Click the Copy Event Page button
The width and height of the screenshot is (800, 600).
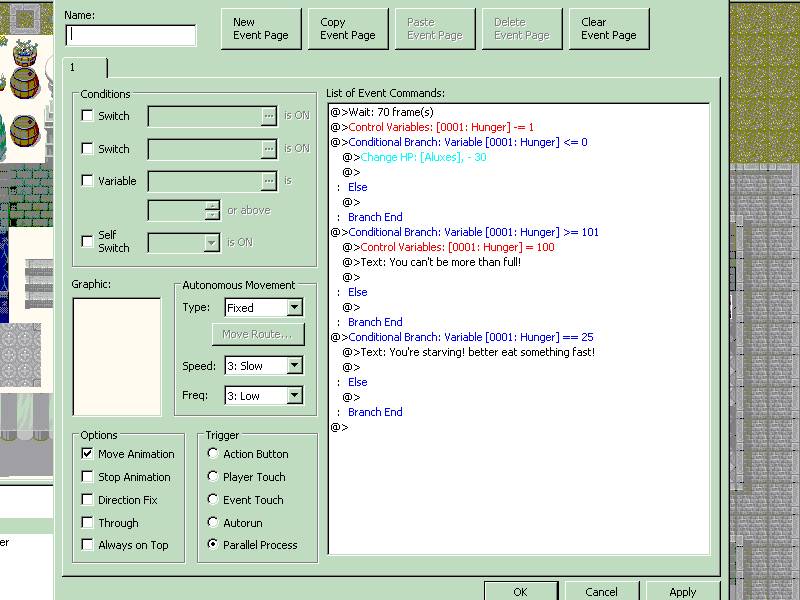coord(347,29)
